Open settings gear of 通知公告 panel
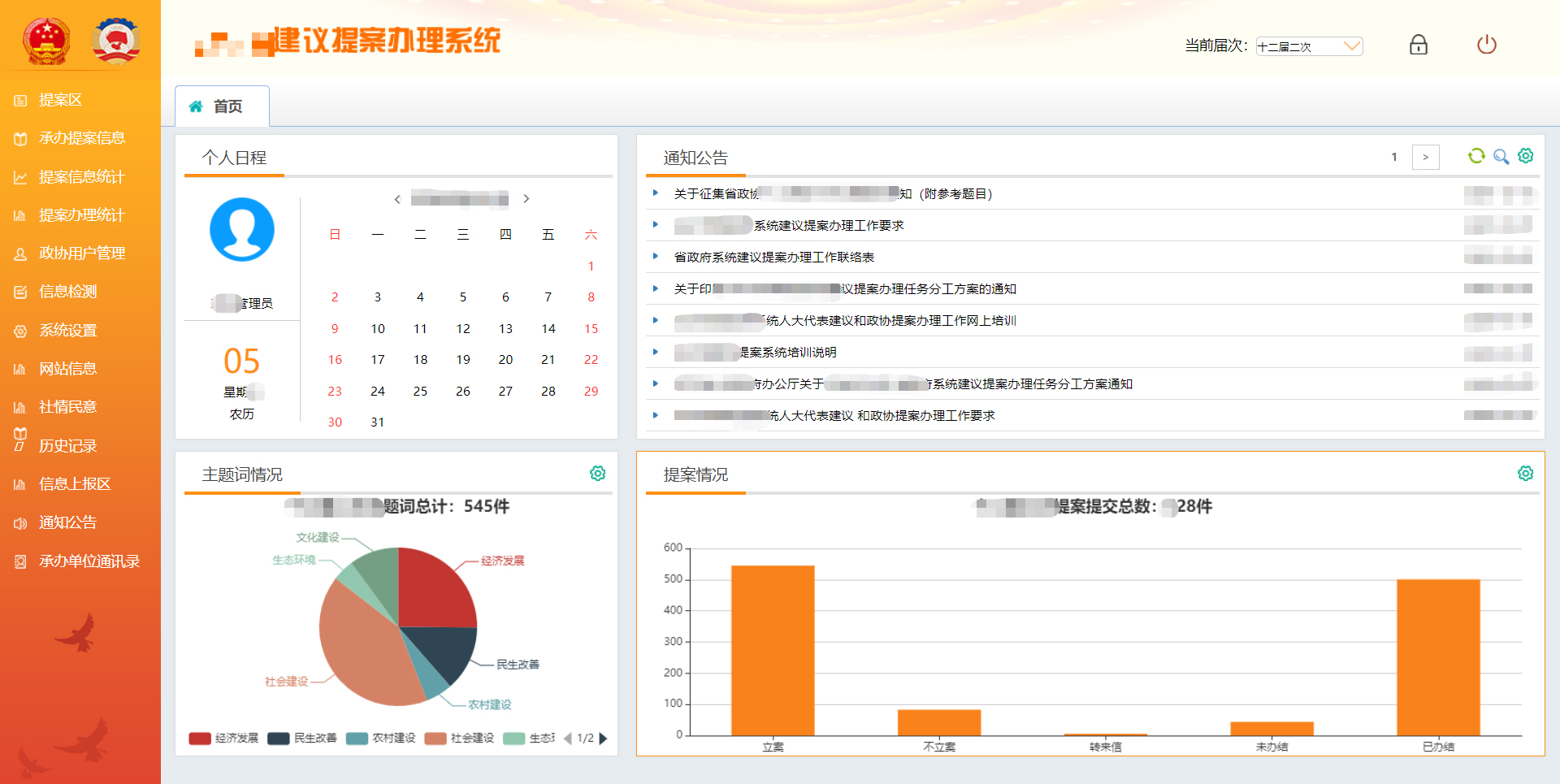Screen dimensions: 1560x784 (1526, 156)
